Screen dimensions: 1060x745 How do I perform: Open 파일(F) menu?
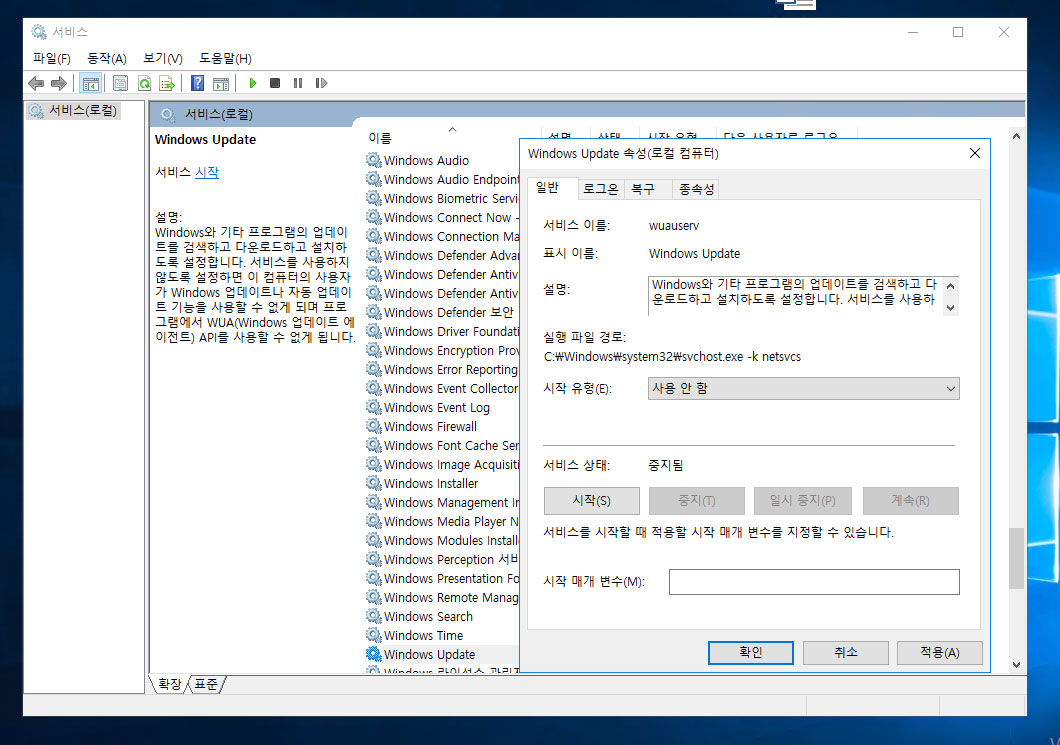pos(52,59)
